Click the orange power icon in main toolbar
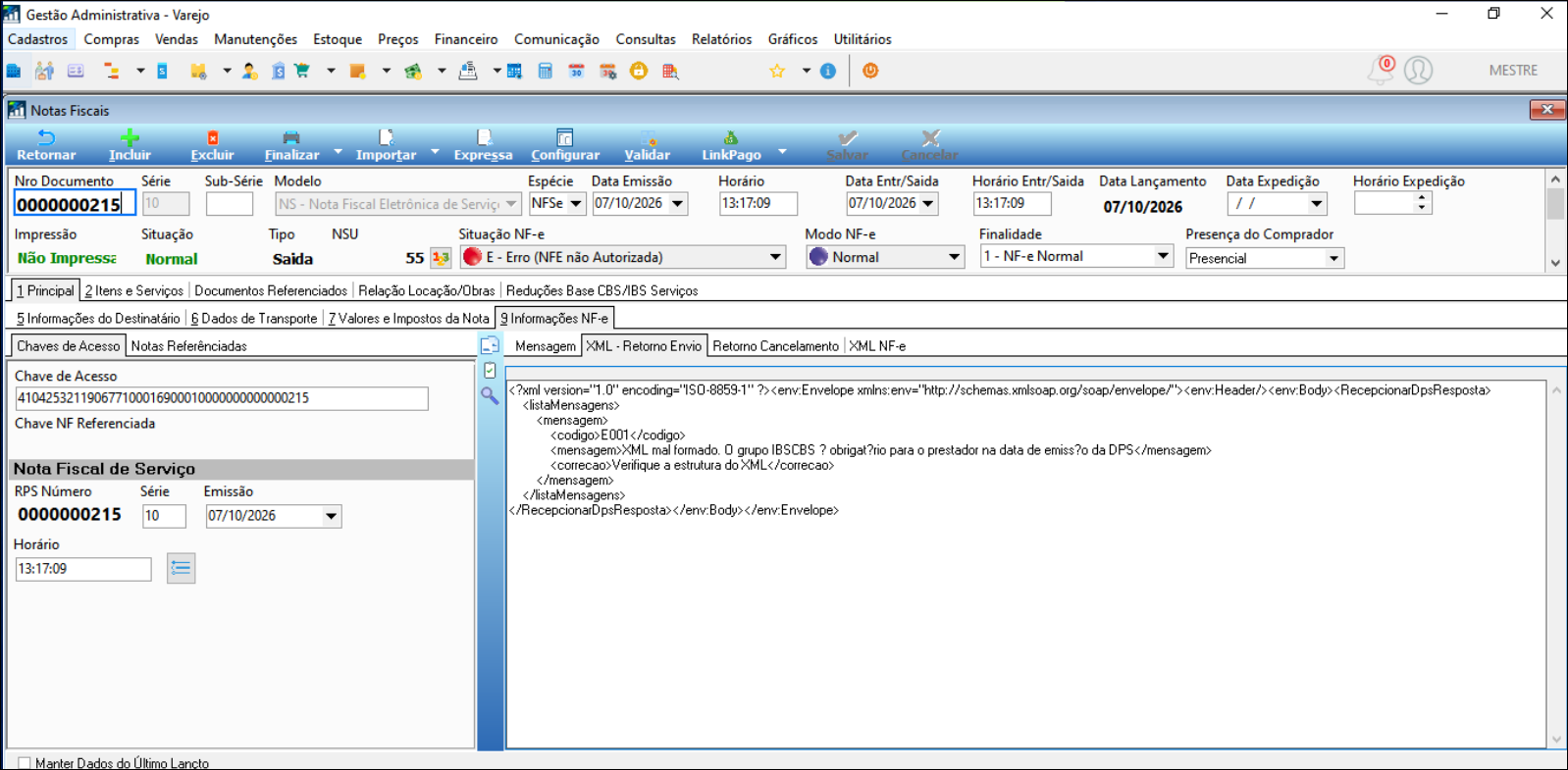Screen dimensions: 1568x770 click(x=870, y=71)
